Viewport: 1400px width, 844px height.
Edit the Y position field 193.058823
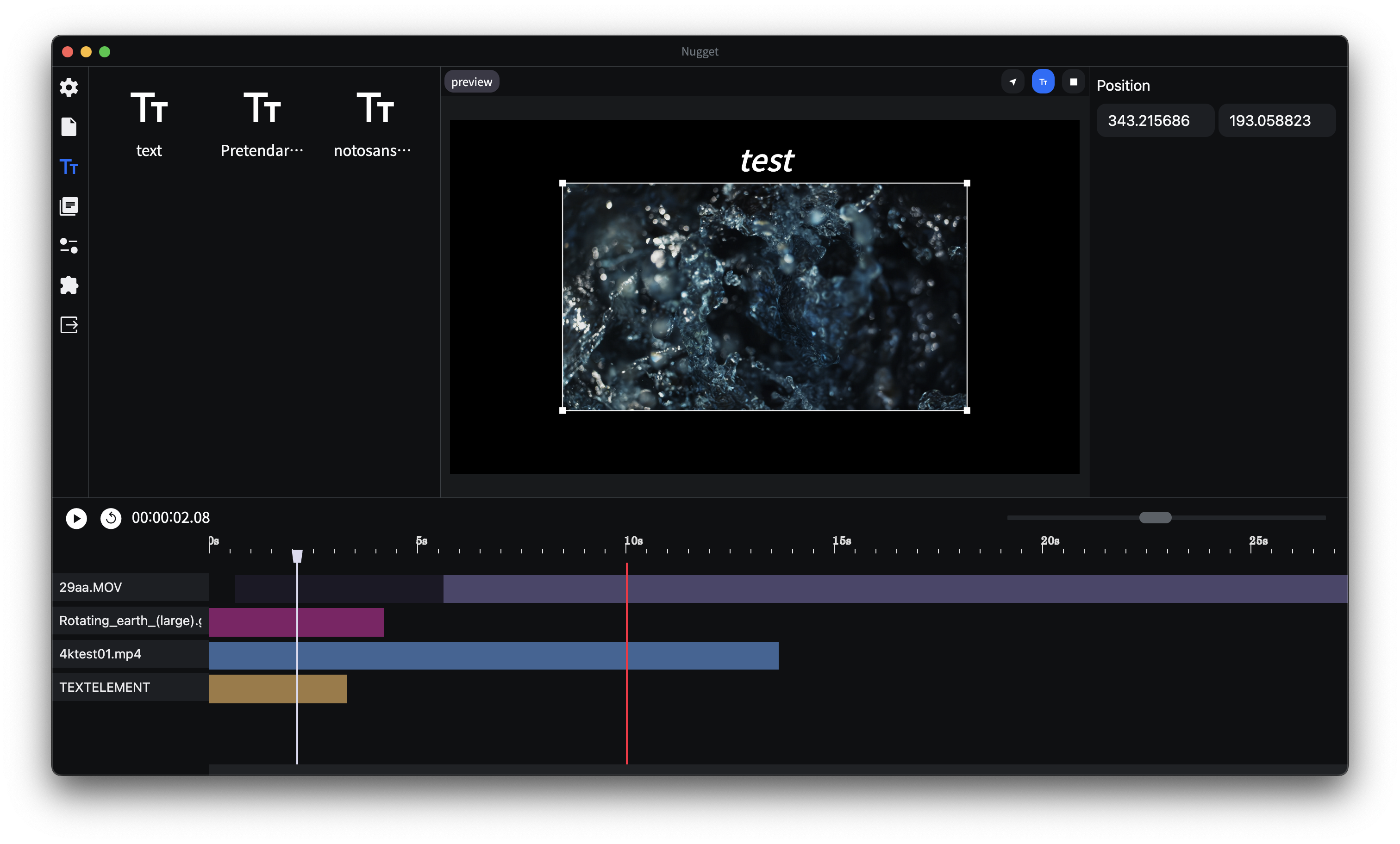pos(1277,120)
